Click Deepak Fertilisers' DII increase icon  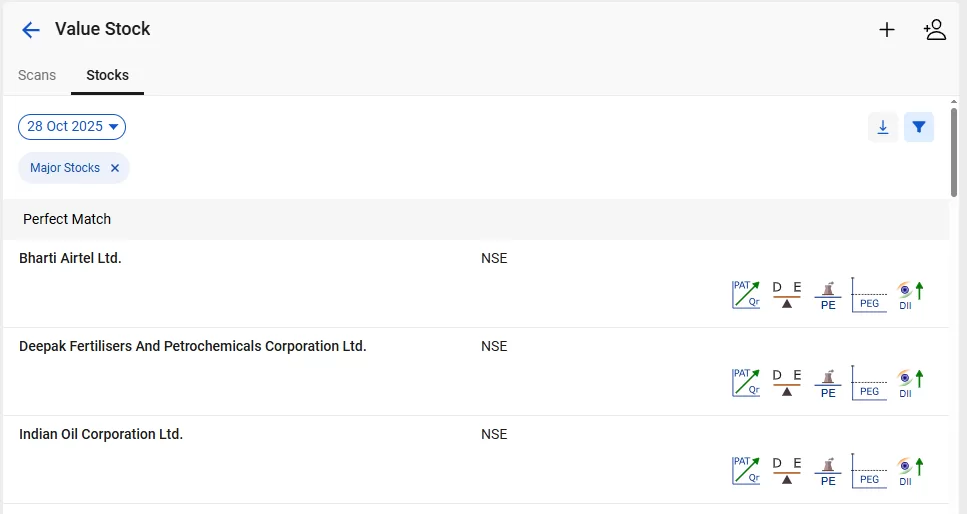[x=910, y=383]
